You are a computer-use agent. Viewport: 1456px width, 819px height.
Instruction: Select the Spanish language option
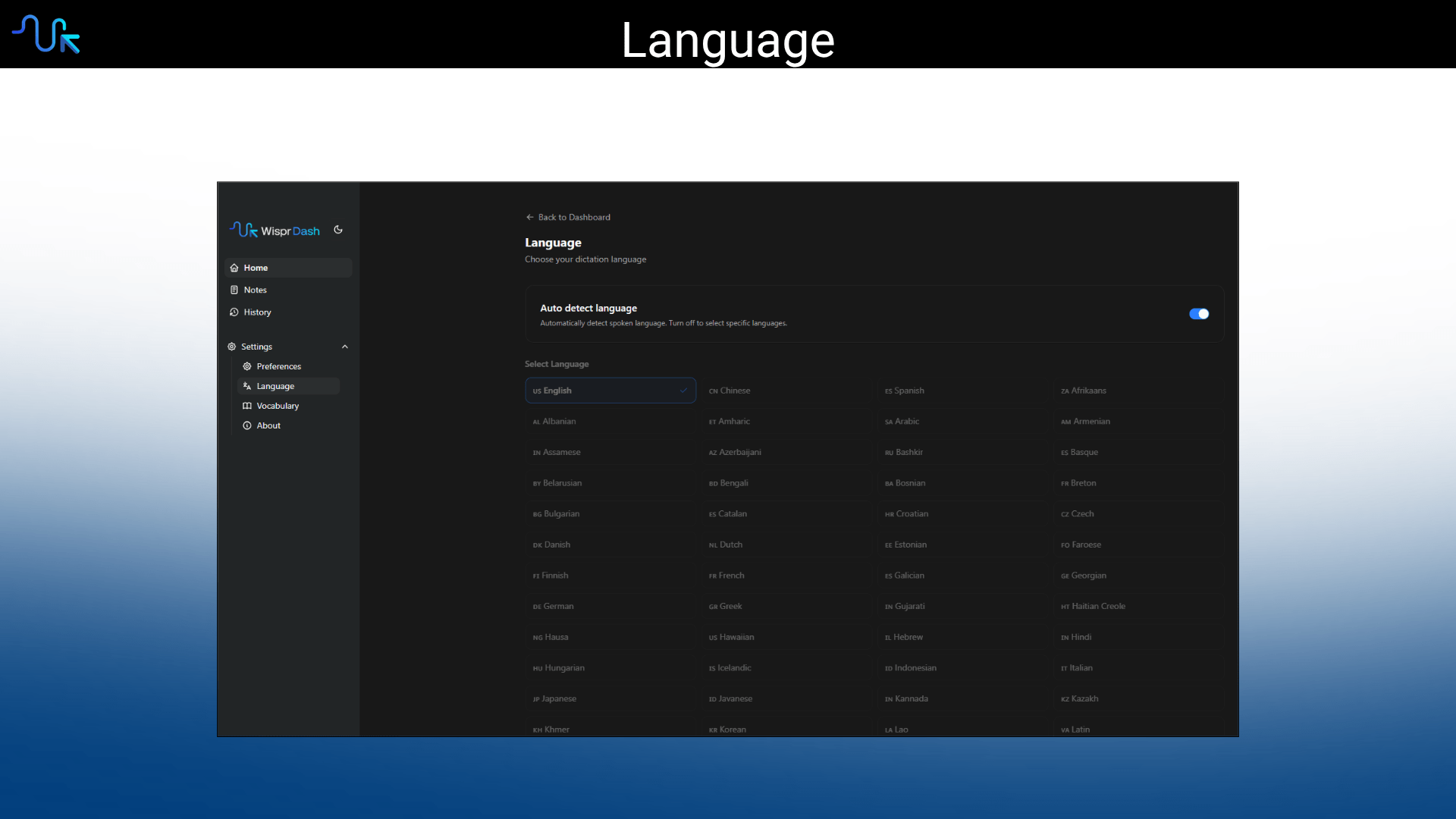(x=962, y=391)
